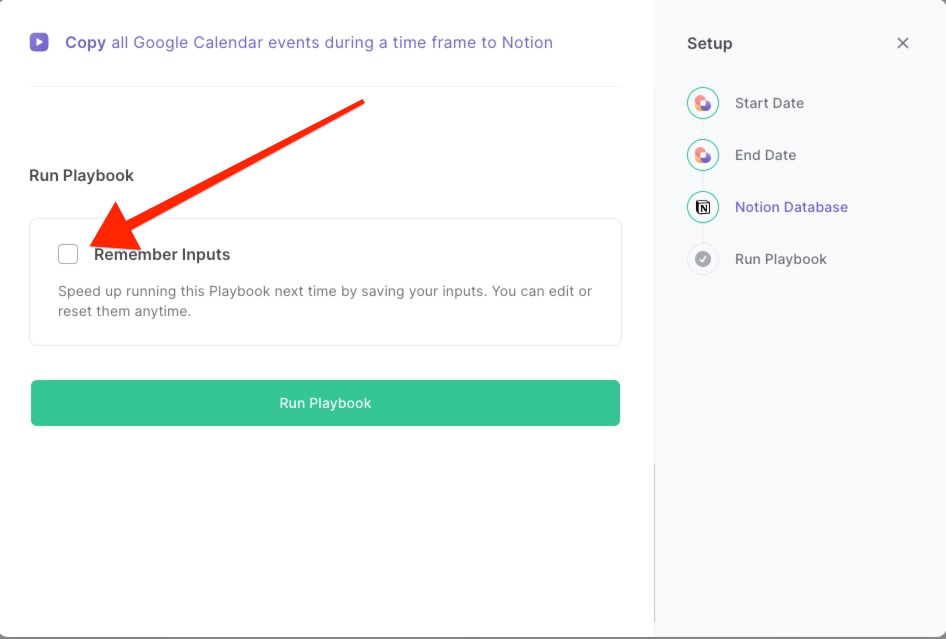Viewport: 946px width, 639px height.
Task: Select the End Date step icon
Action: tap(703, 155)
